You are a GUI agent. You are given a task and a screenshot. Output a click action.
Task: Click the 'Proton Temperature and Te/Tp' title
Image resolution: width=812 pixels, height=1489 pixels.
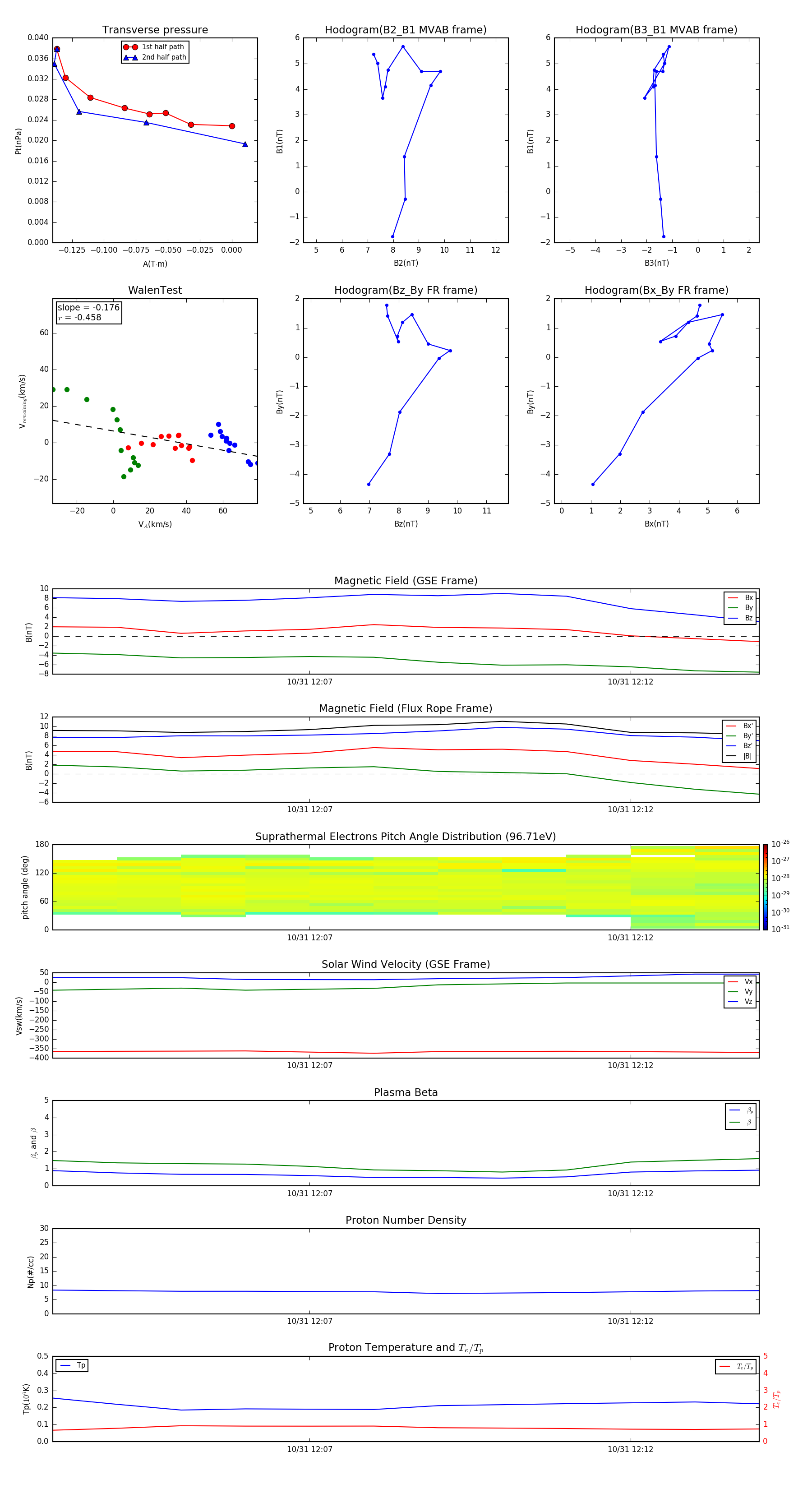406,1348
